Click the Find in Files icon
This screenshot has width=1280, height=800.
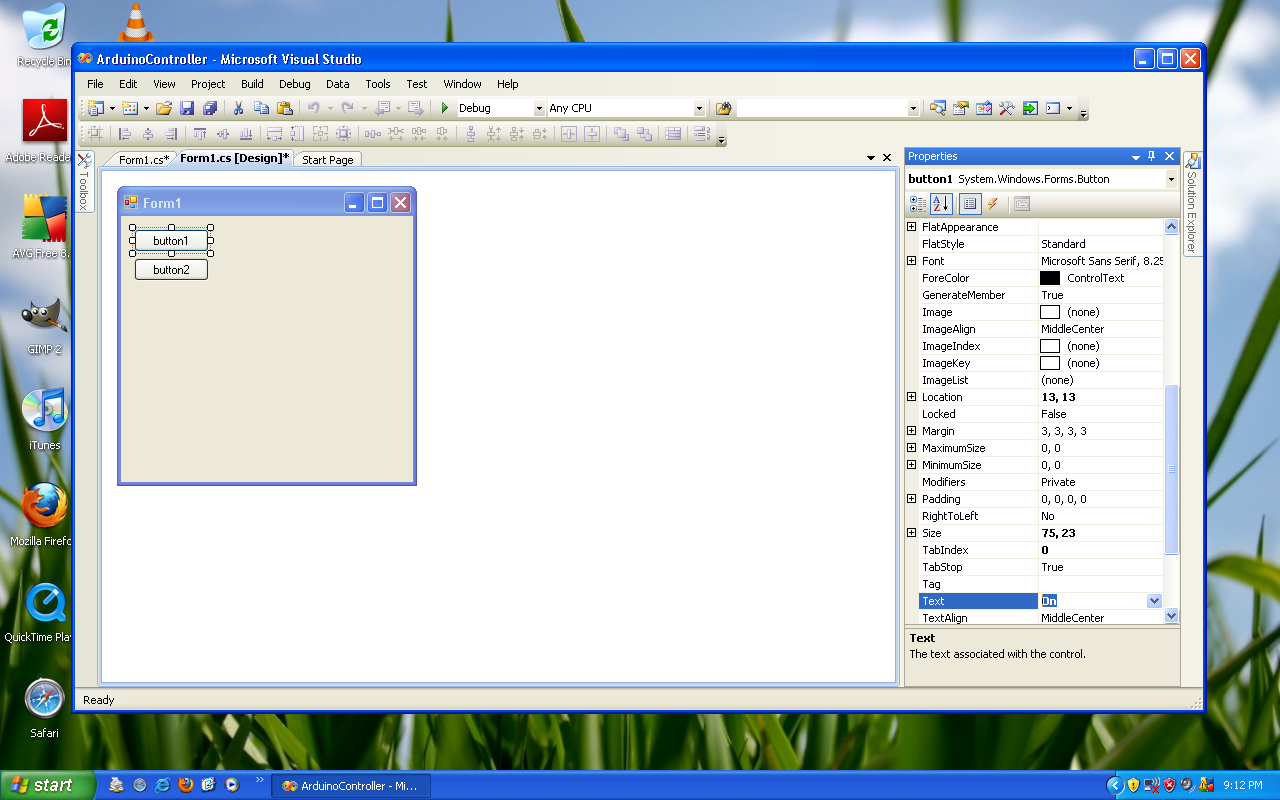coord(724,108)
